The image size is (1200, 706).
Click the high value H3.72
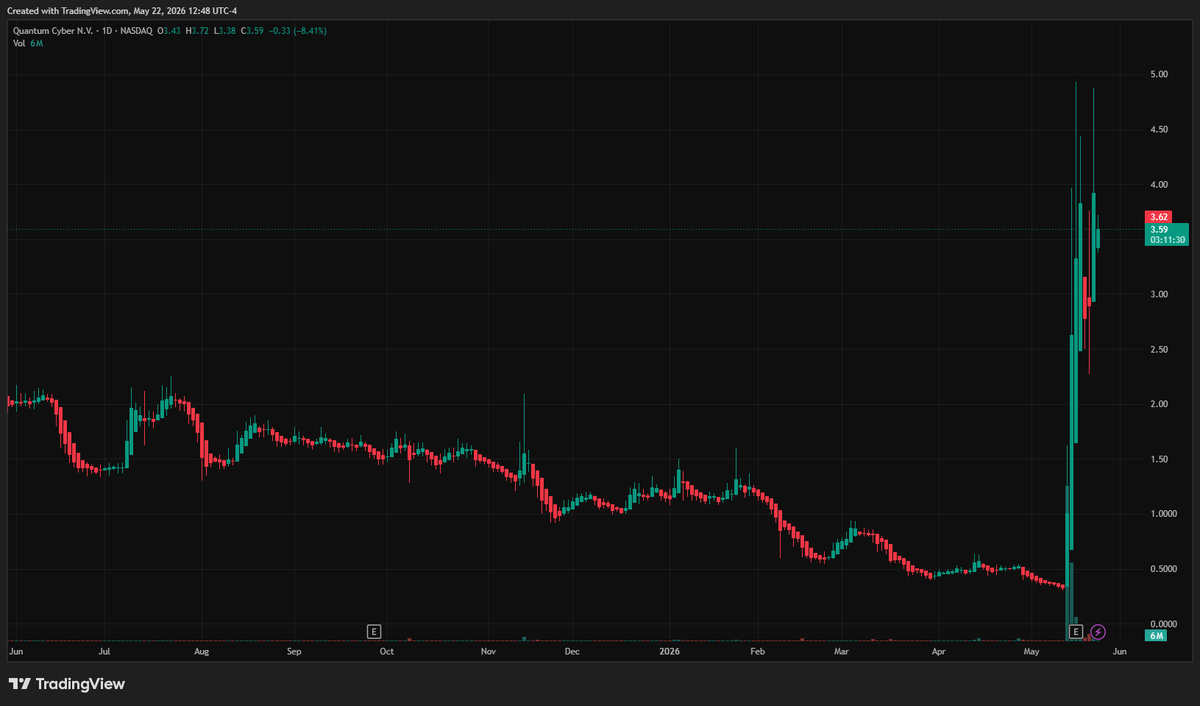(196, 31)
